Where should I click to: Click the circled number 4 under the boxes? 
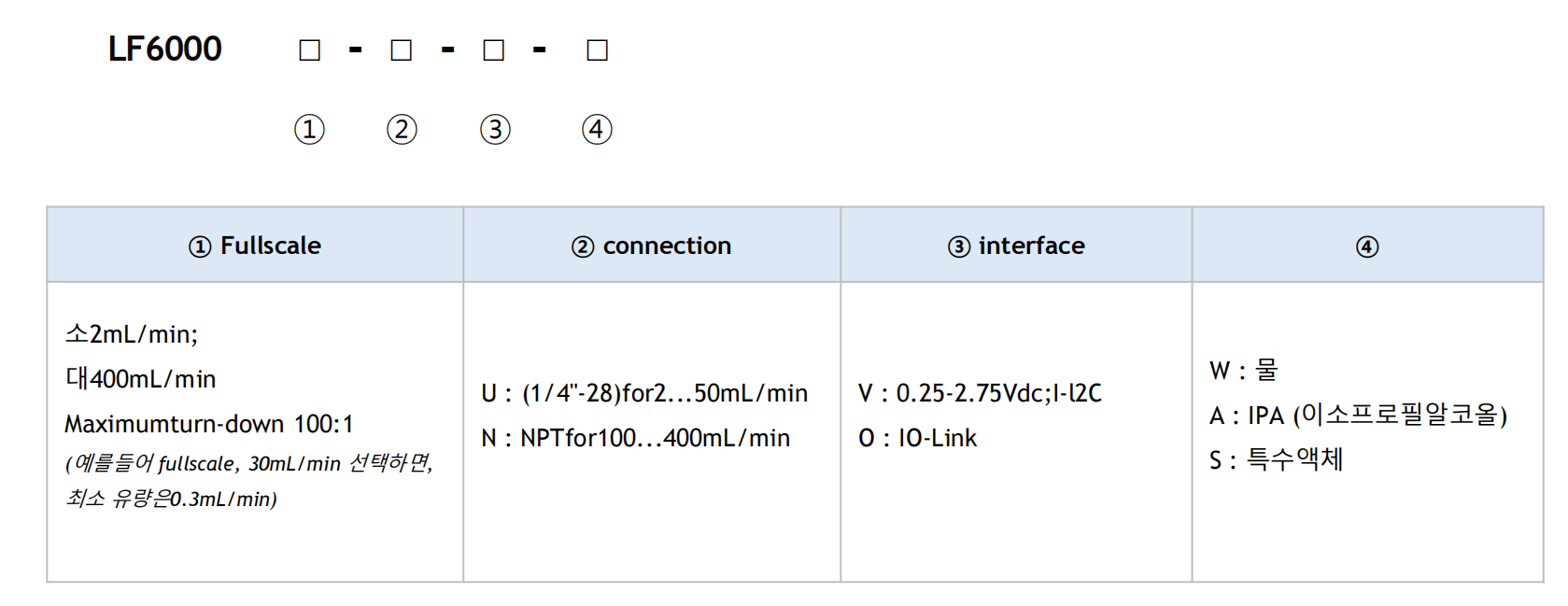coord(597,129)
